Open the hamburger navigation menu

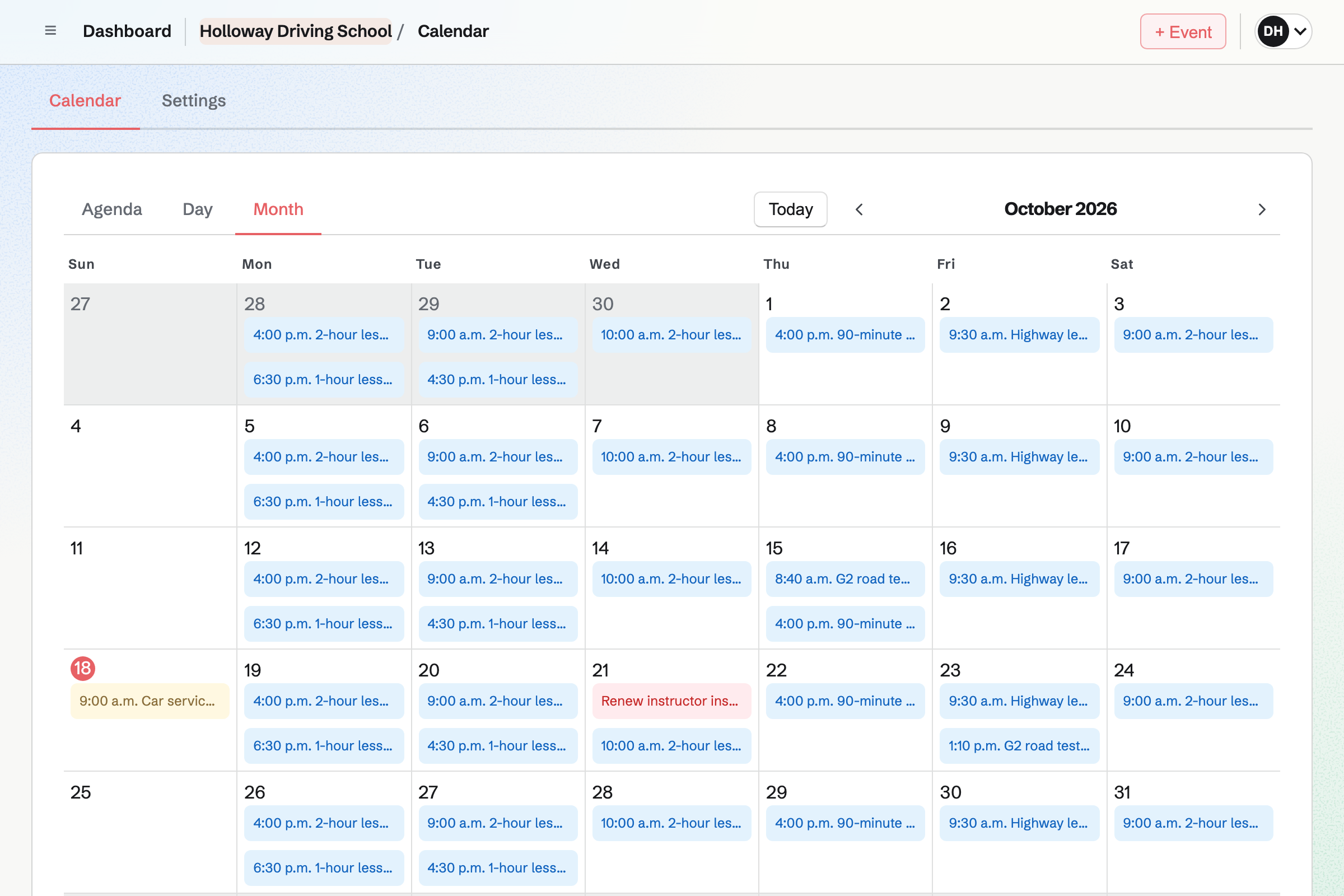(x=50, y=31)
